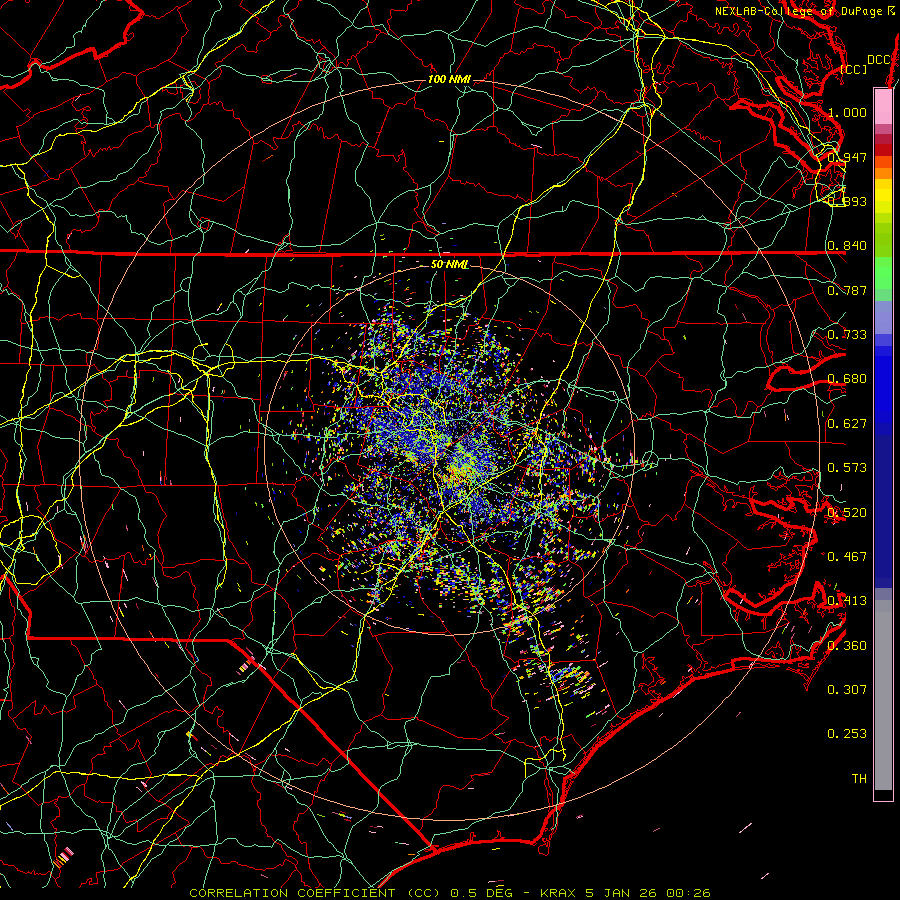Pick the light pink swatch atop the color bar
This screenshot has width=900, height=900.
(x=883, y=106)
